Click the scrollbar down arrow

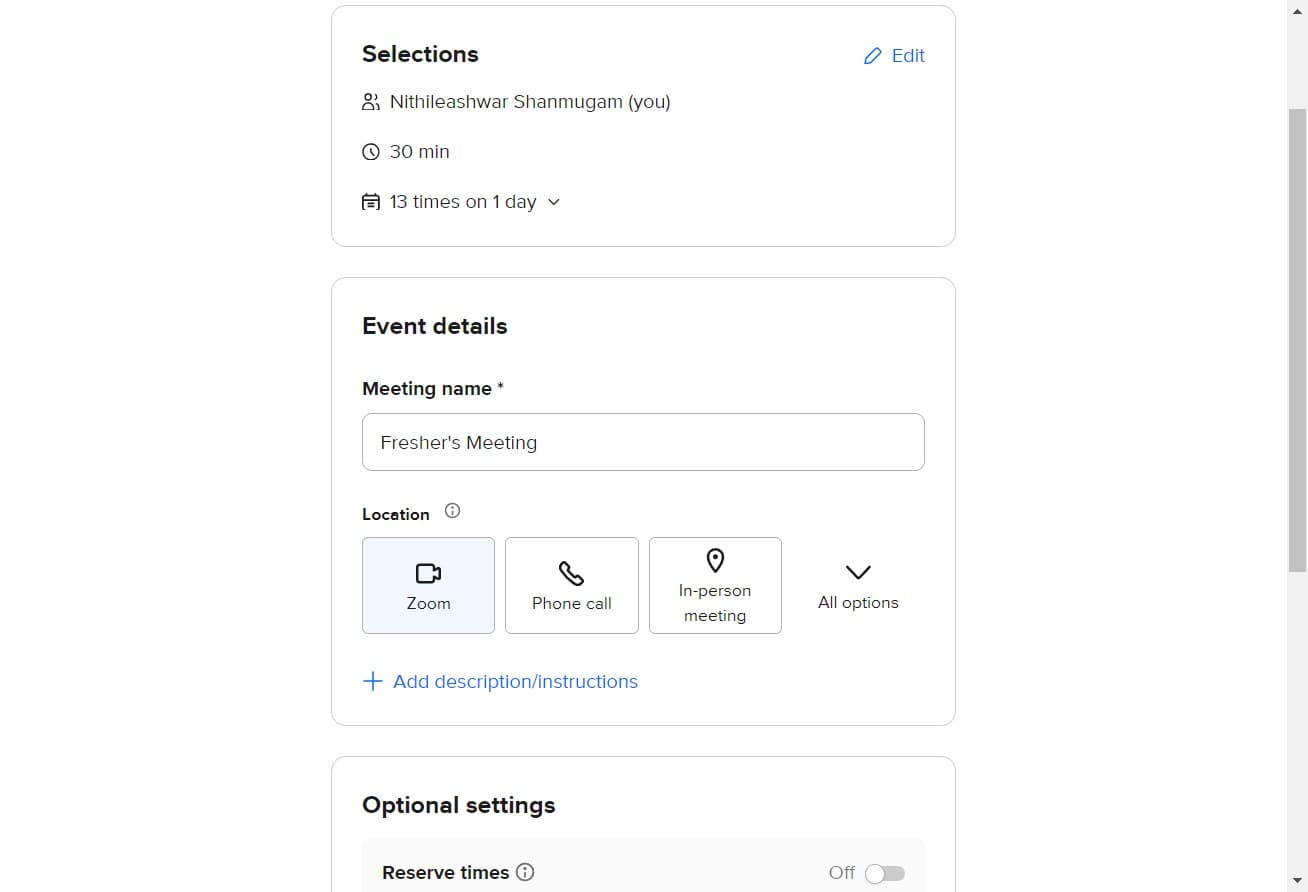[x=1297, y=881]
